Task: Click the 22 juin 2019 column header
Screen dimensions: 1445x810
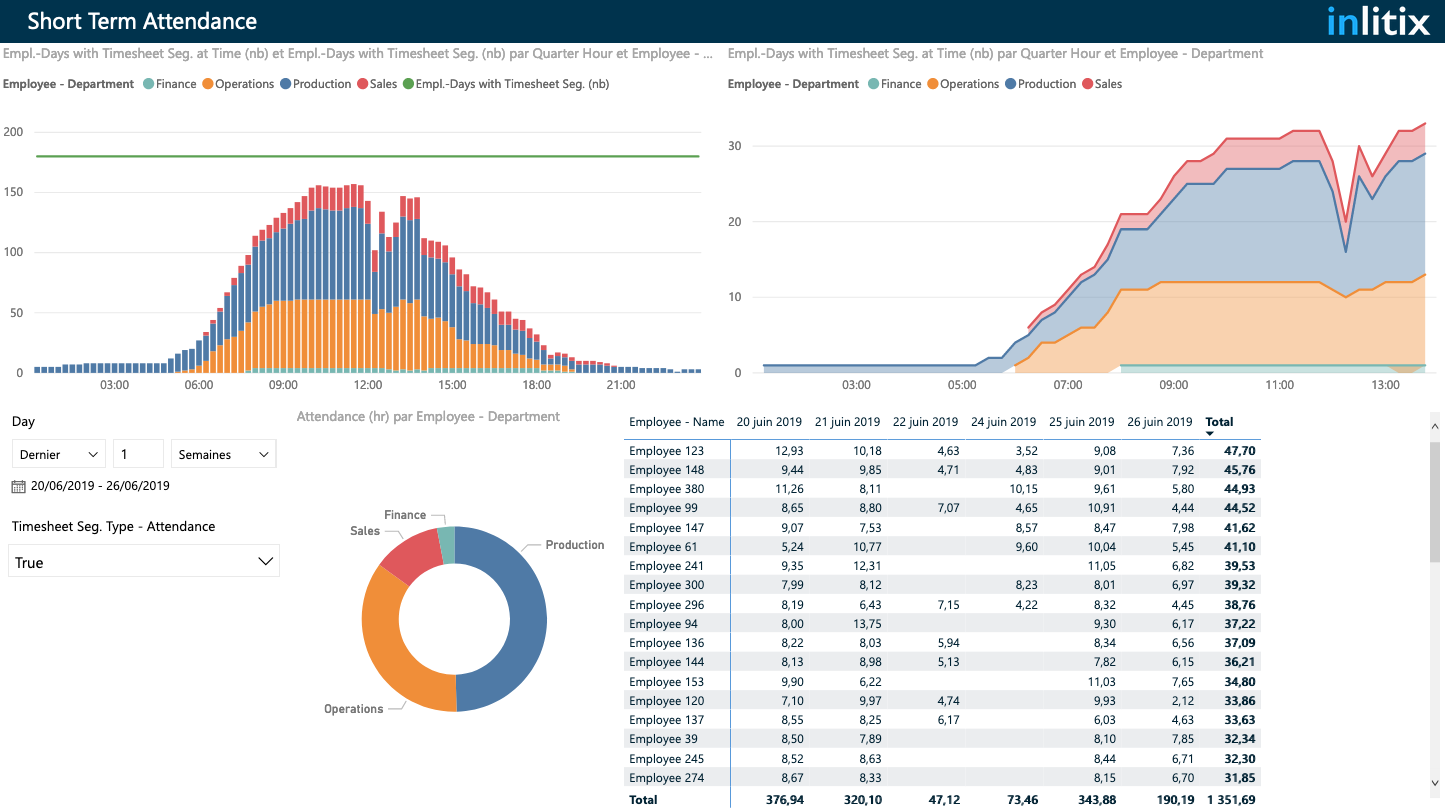Action: point(925,422)
